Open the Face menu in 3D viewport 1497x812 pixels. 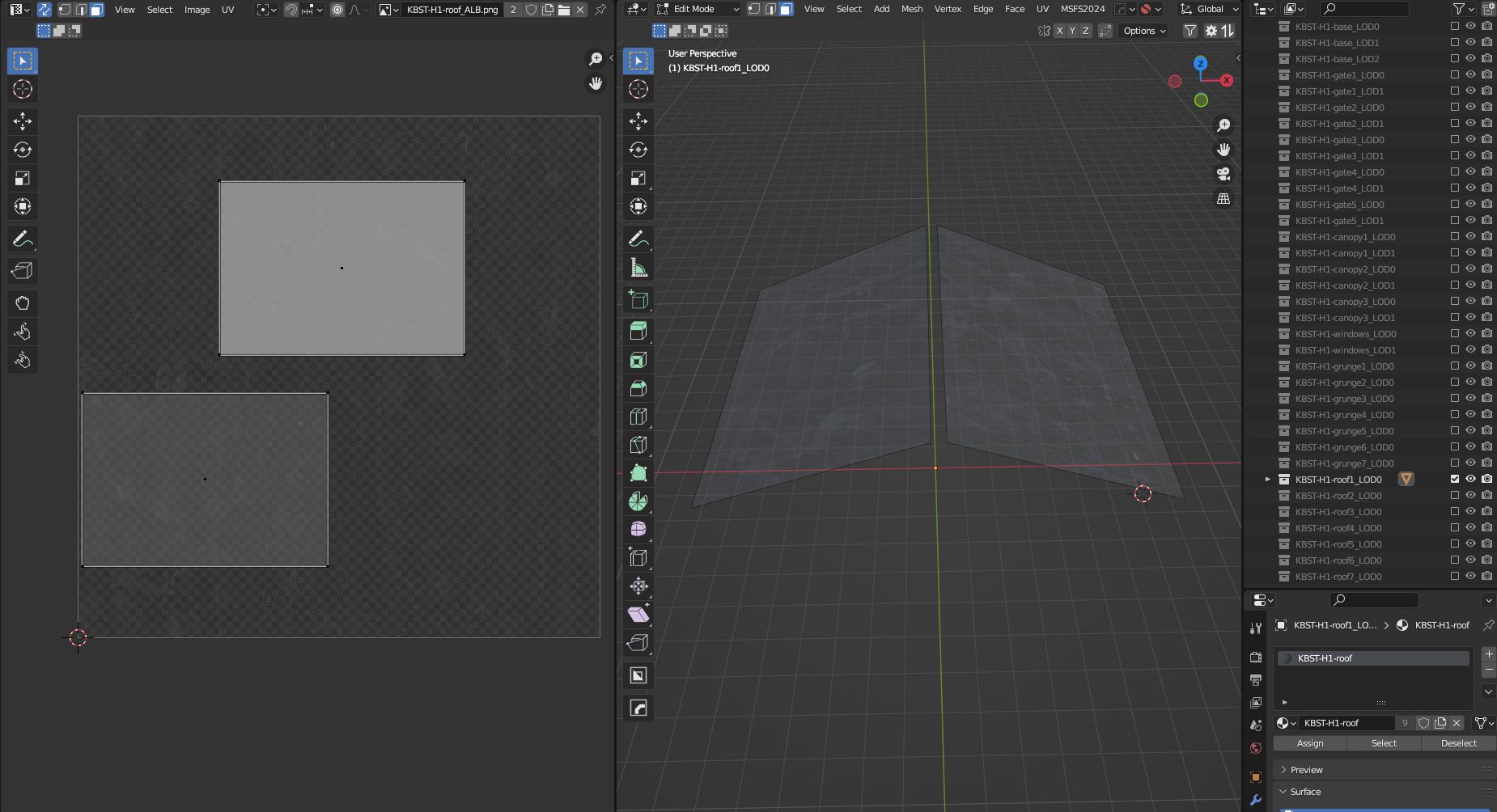1015,9
